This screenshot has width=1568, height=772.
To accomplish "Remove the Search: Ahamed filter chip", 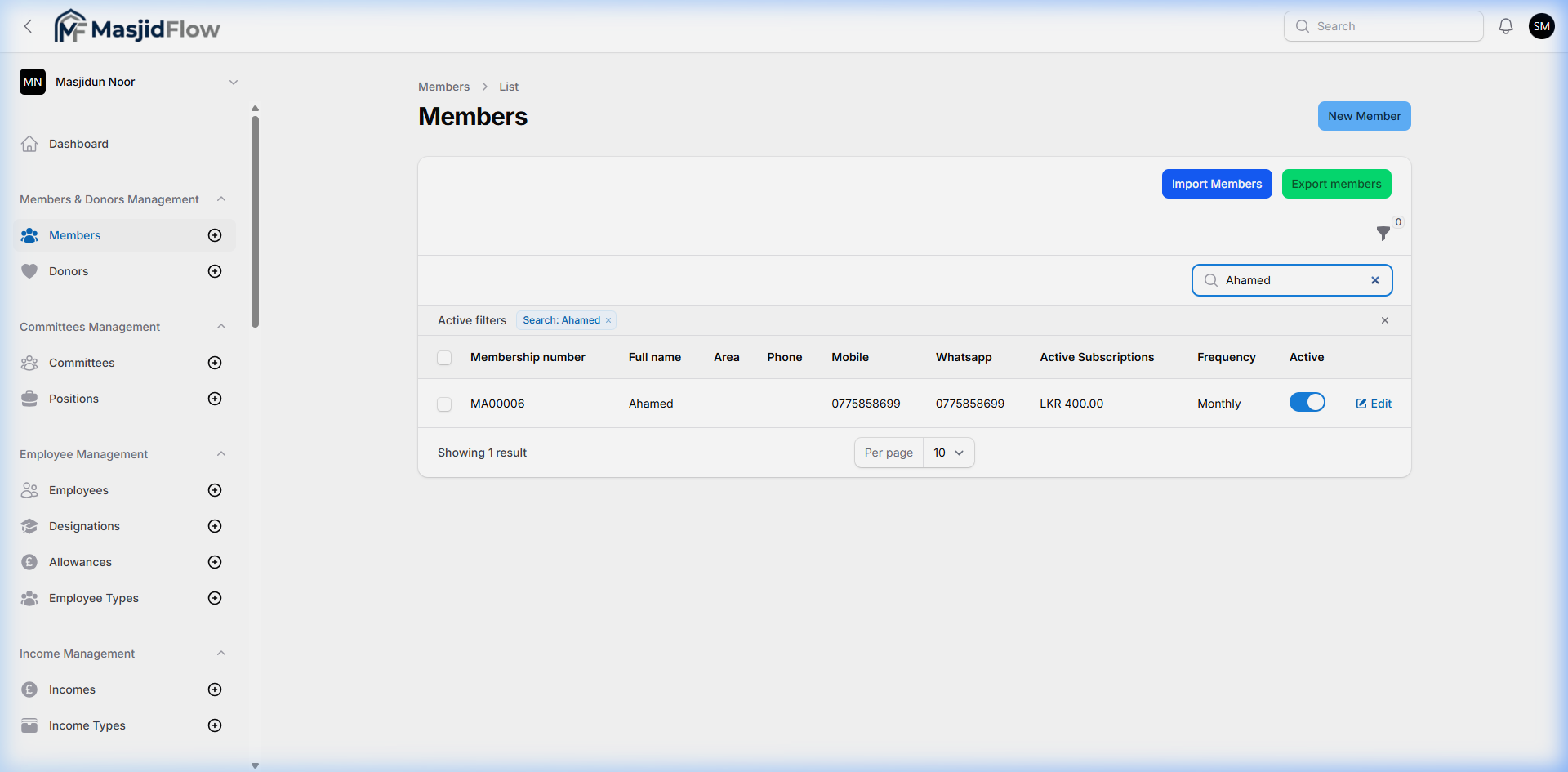I will [608, 319].
